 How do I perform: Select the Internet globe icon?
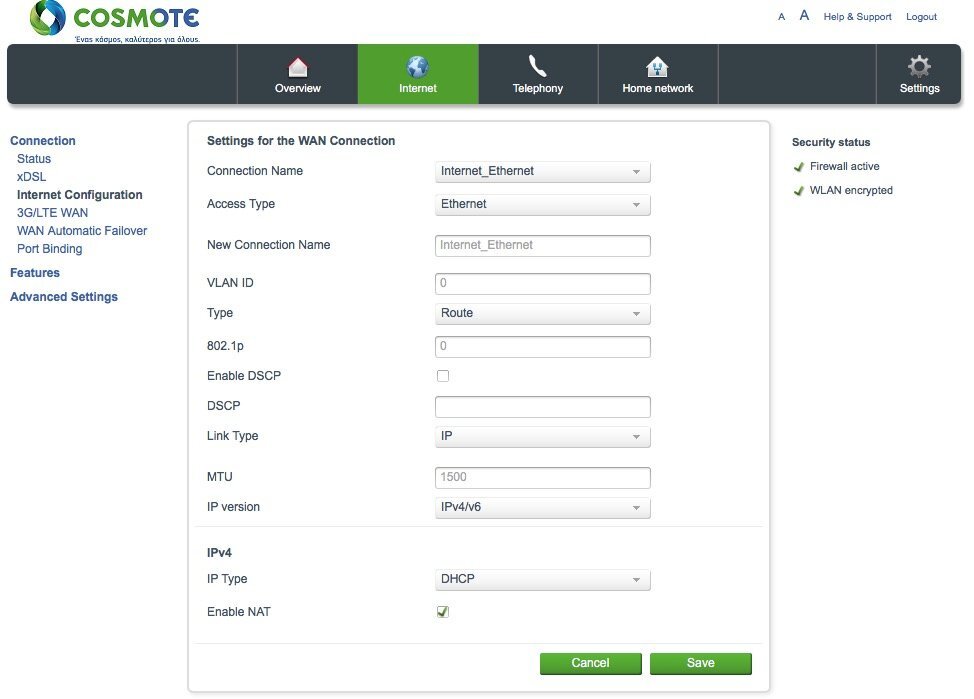click(417, 66)
